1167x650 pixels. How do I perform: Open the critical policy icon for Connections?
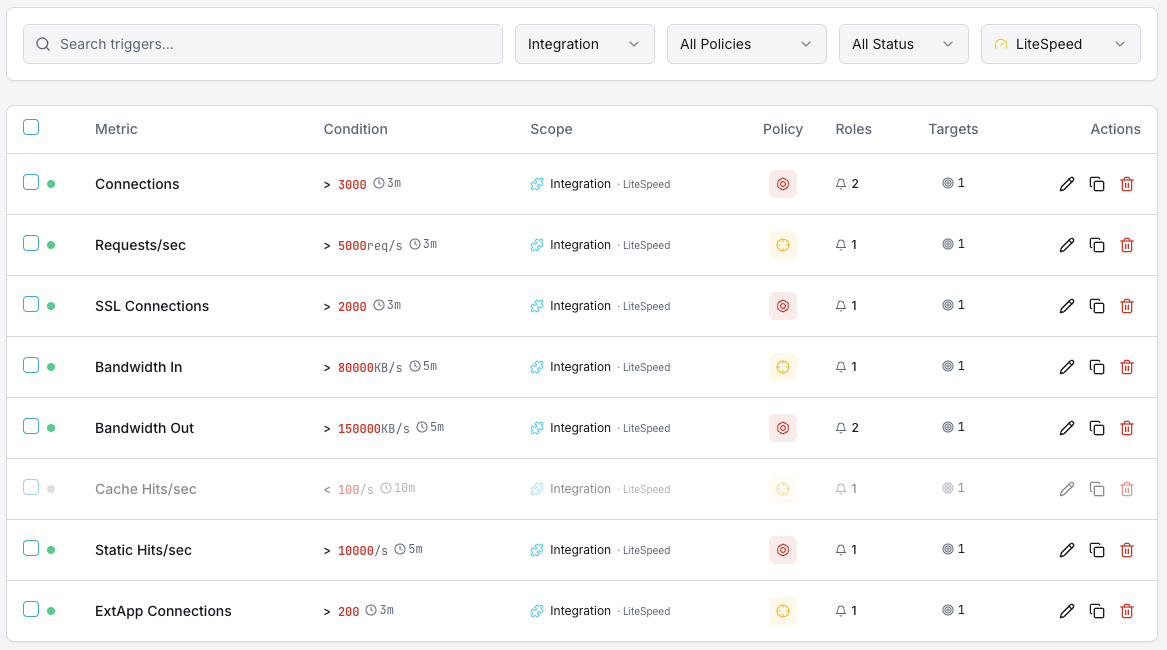(783, 184)
